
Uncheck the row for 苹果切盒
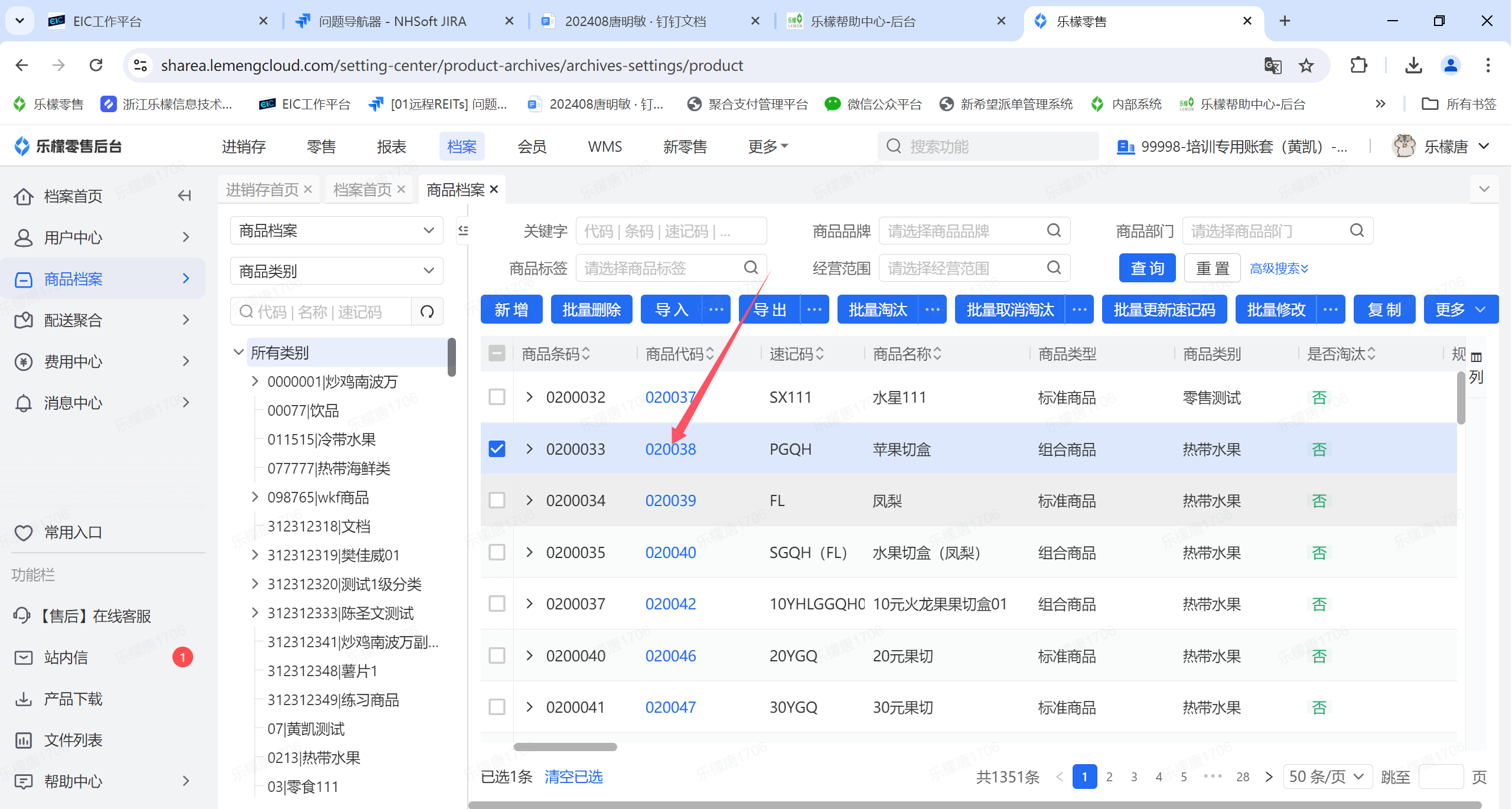497,449
